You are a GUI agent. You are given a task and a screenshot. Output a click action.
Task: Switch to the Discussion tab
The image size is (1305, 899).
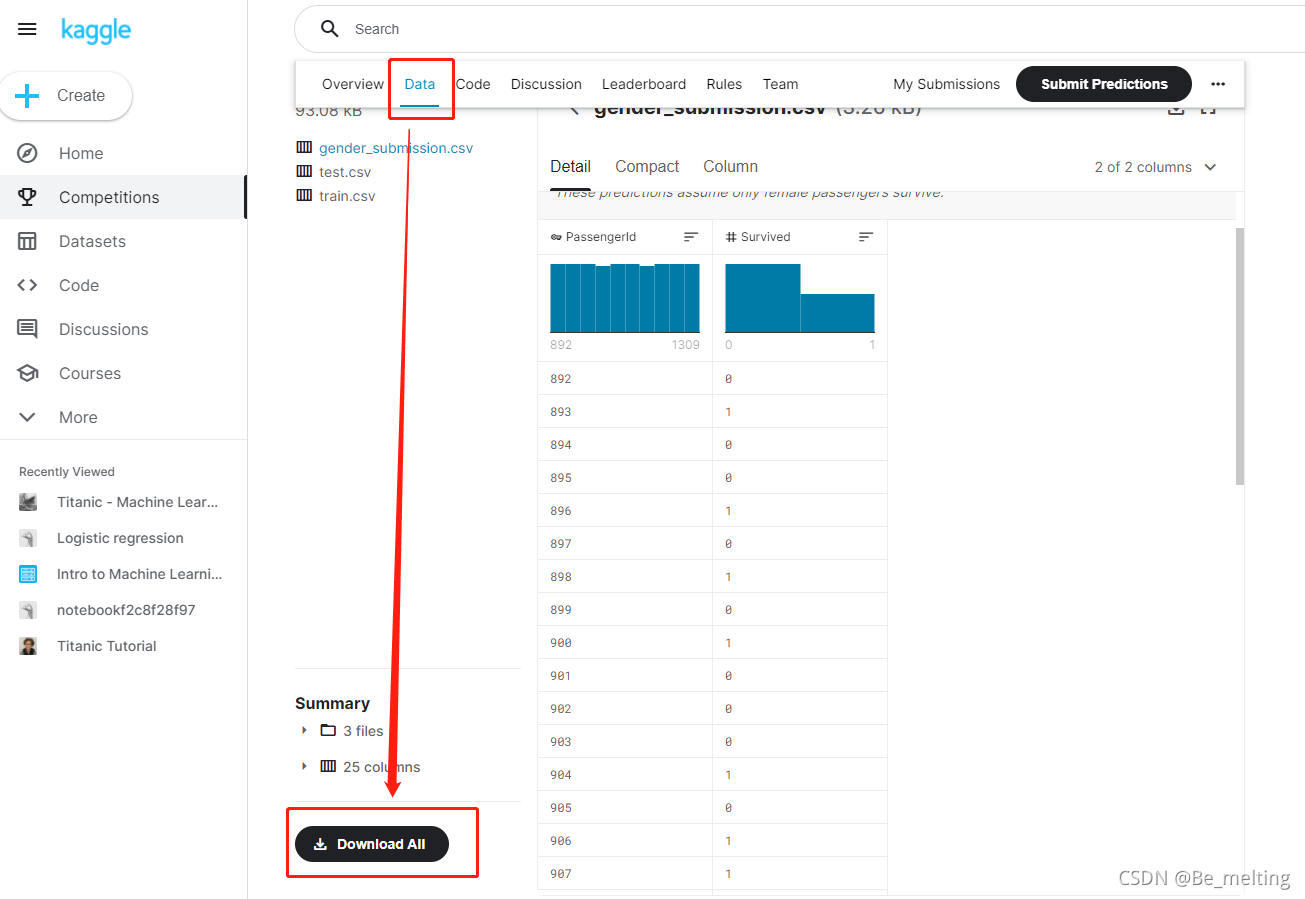click(546, 84)
